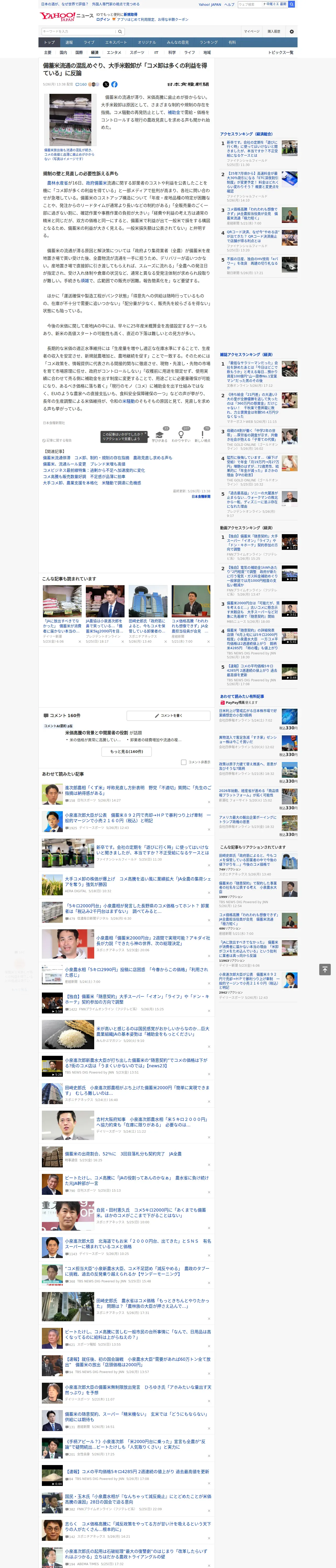Screen dimensions: 336x1568
Task: Click the top web search button
Action: click(x=292, y=4)
